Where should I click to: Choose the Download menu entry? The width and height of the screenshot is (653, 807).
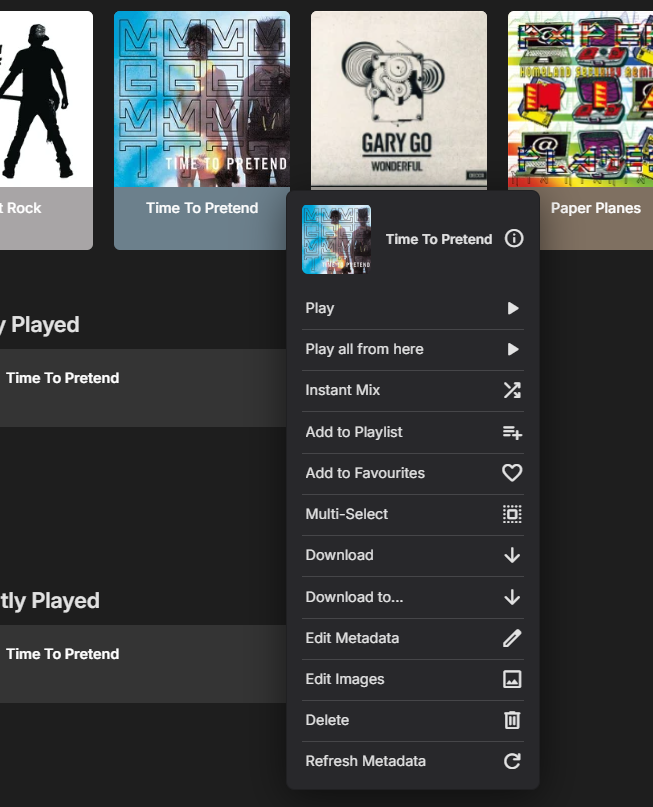point(413,555)
